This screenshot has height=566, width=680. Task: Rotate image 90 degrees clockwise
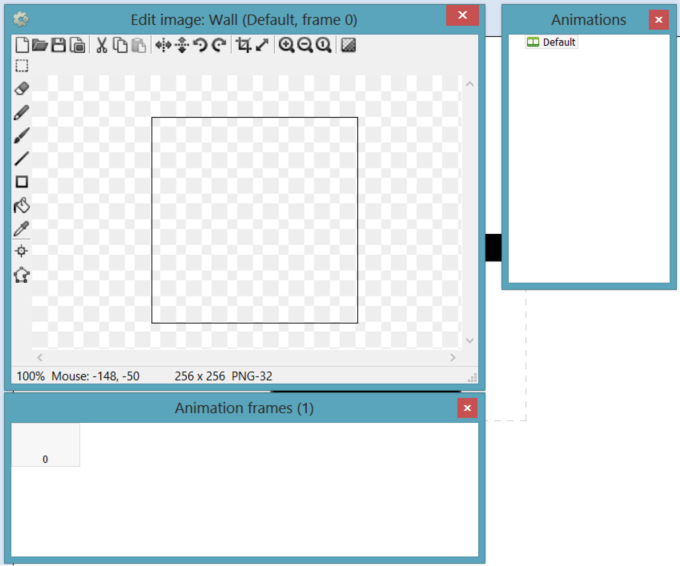[219, 45]
